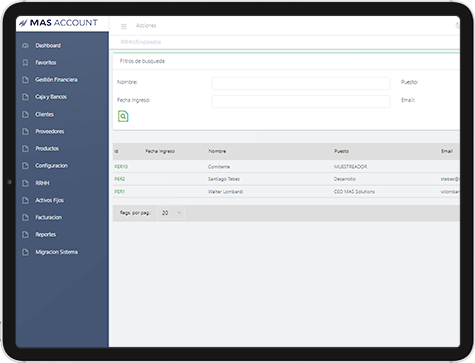The width and height of the screenshot is (475, 363).
Task: Open employee record PER2
Action: [120, 179]
